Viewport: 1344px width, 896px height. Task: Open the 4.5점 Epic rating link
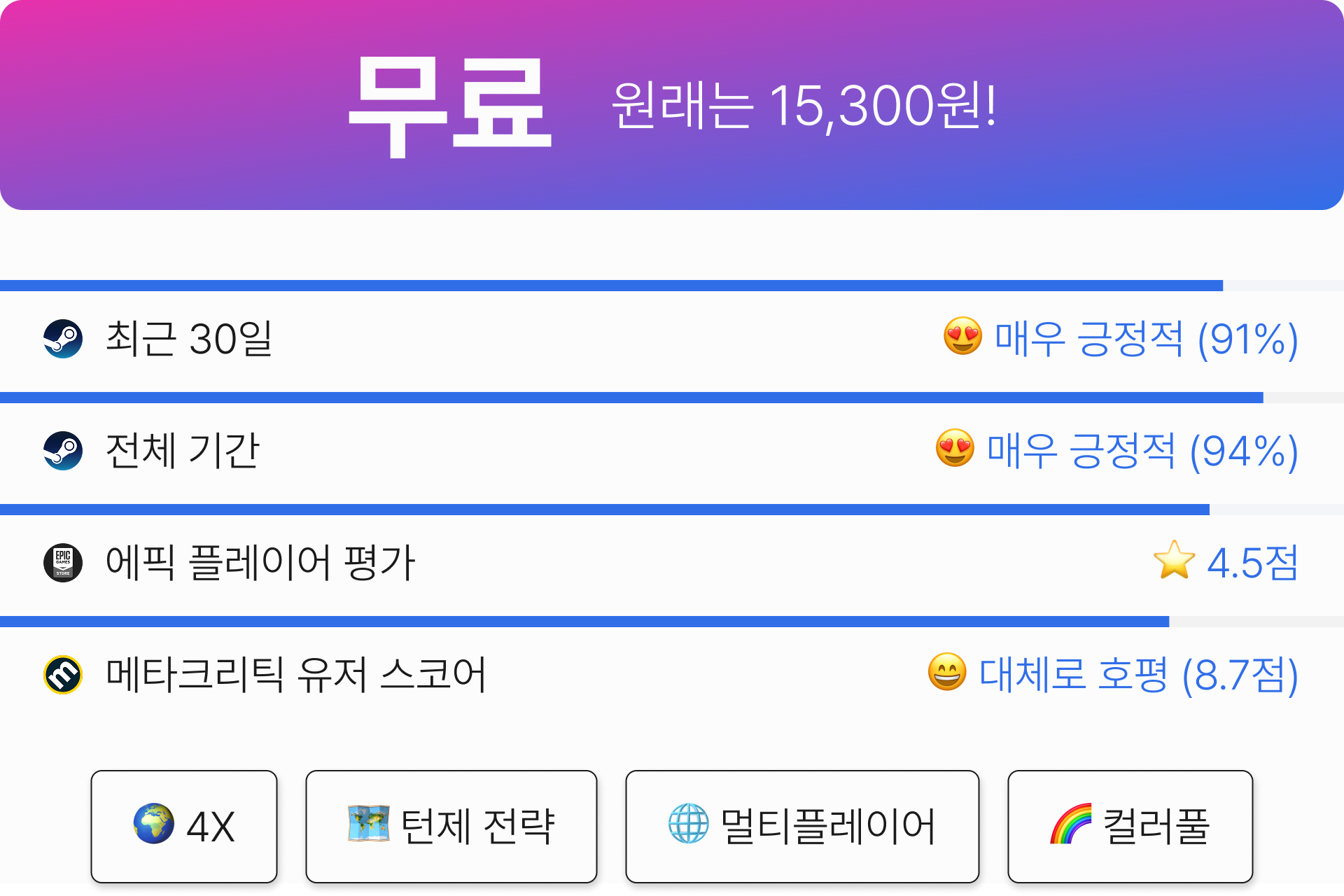[1253, 563]
